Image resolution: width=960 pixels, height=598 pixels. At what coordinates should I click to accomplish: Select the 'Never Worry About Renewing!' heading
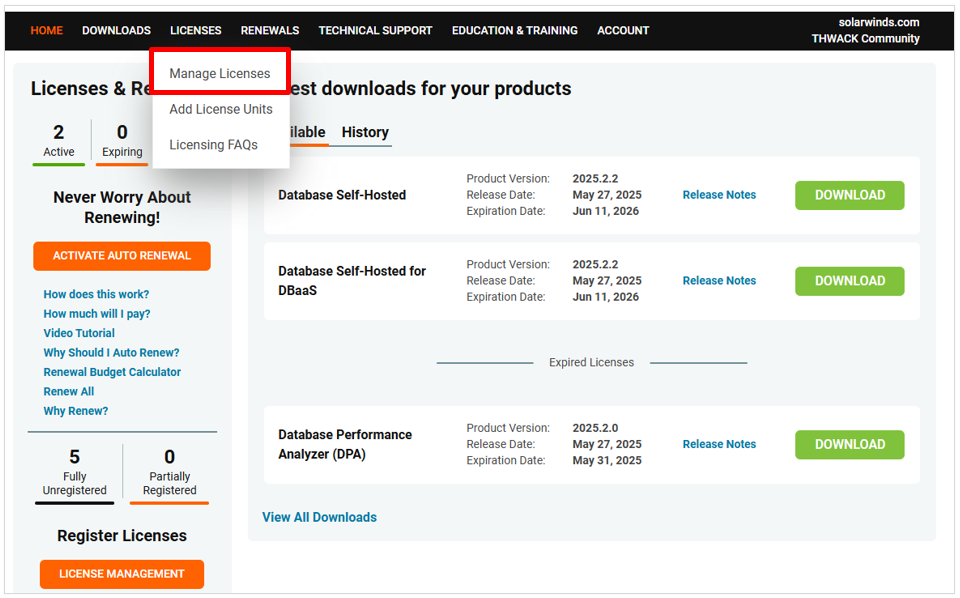(x=122, y=207)
